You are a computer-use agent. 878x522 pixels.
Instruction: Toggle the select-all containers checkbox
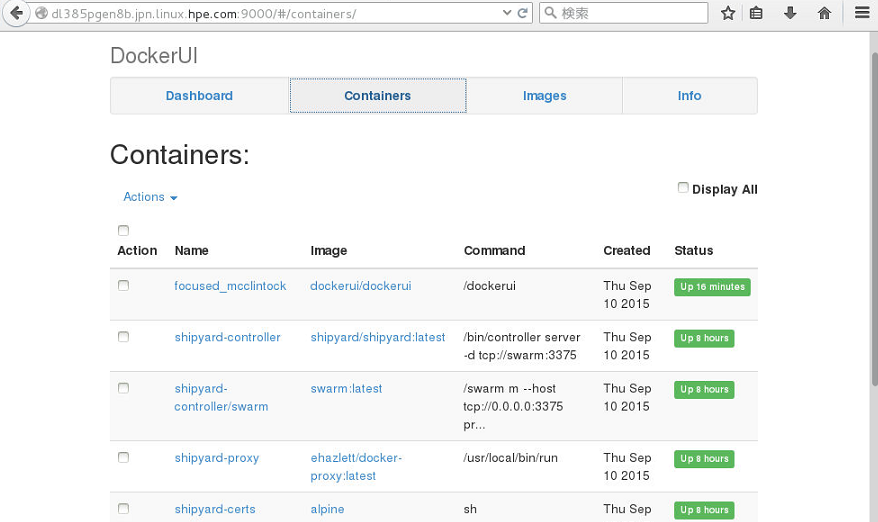tap(123, 230)
